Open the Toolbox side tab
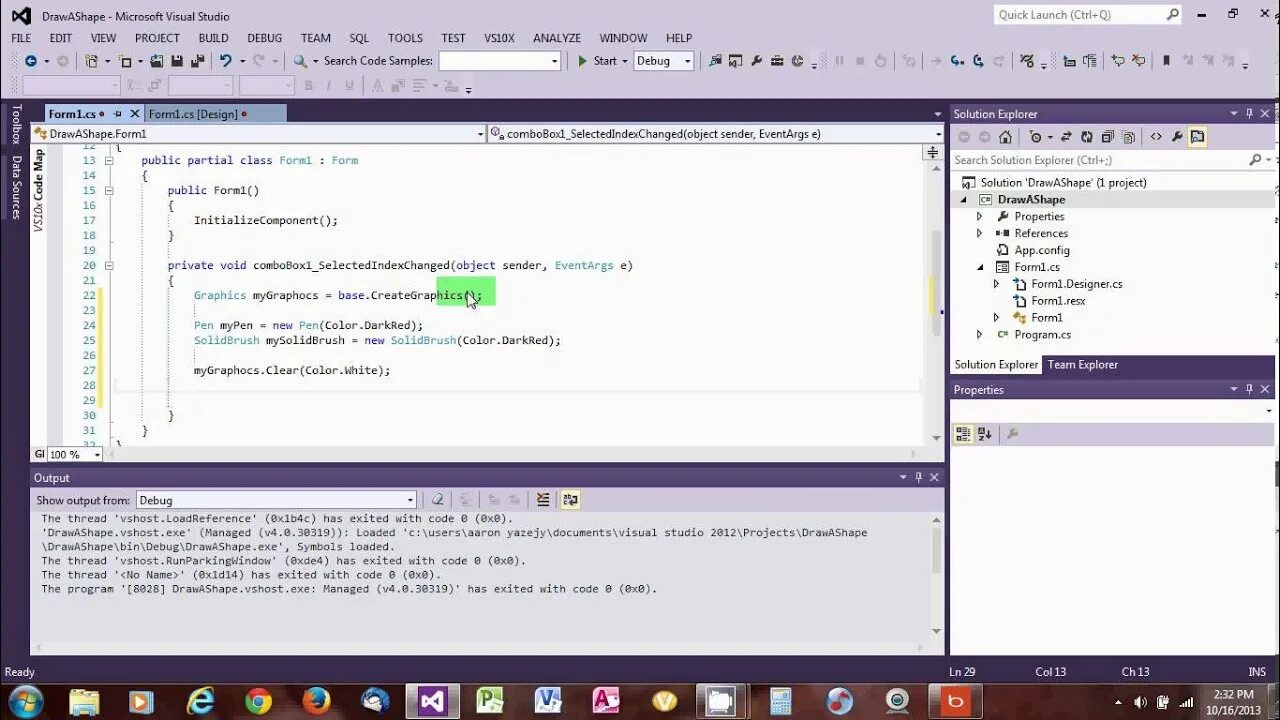 (x=15, y=125)
